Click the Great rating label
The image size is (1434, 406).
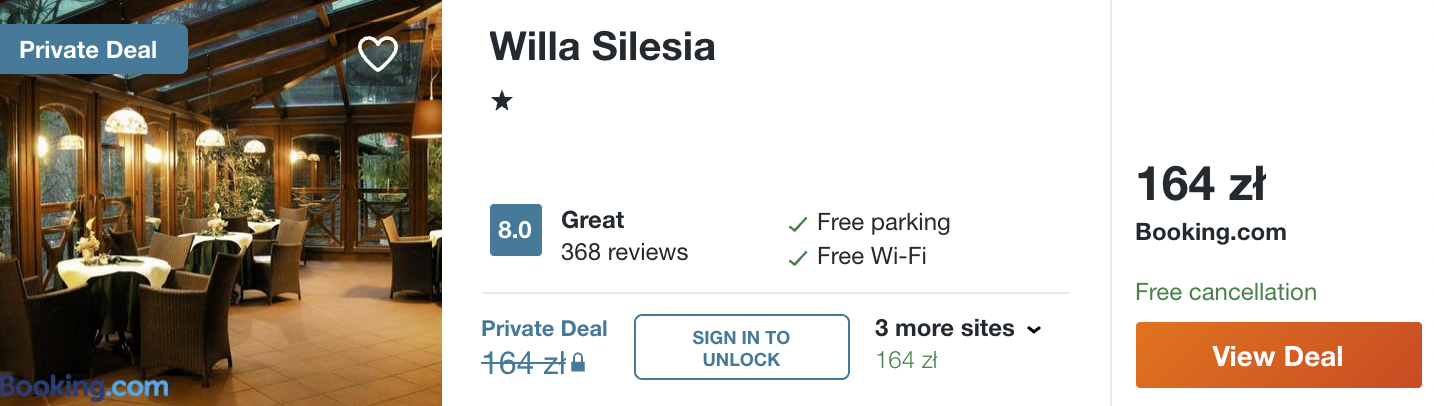[x=592, y=220]
